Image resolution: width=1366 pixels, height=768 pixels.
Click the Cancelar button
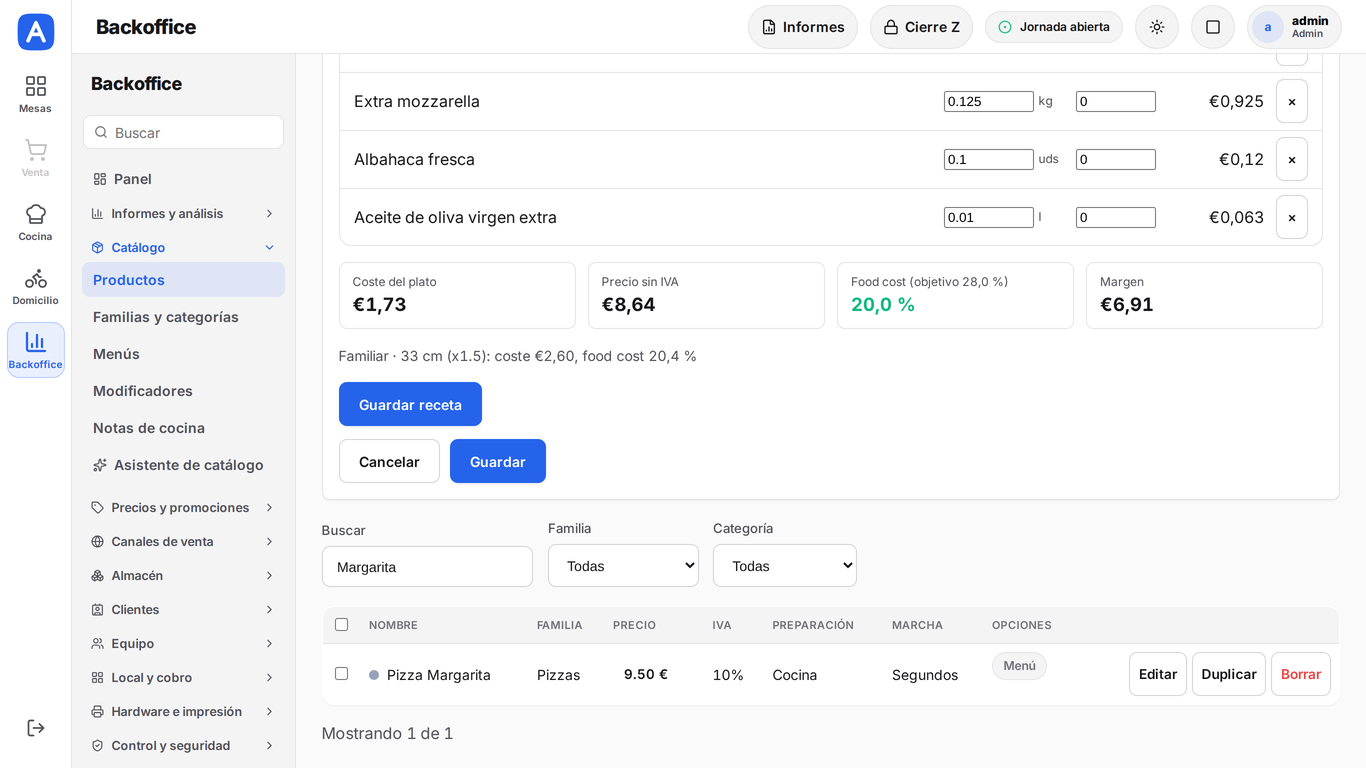click(389, 461)
